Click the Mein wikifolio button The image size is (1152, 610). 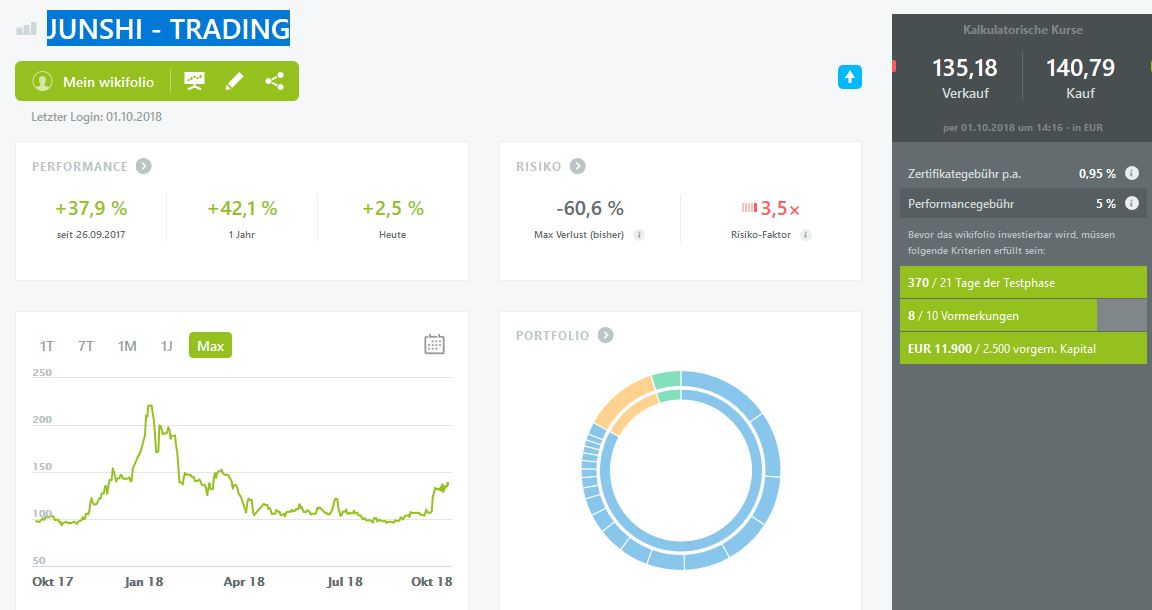tap(95, 82)
